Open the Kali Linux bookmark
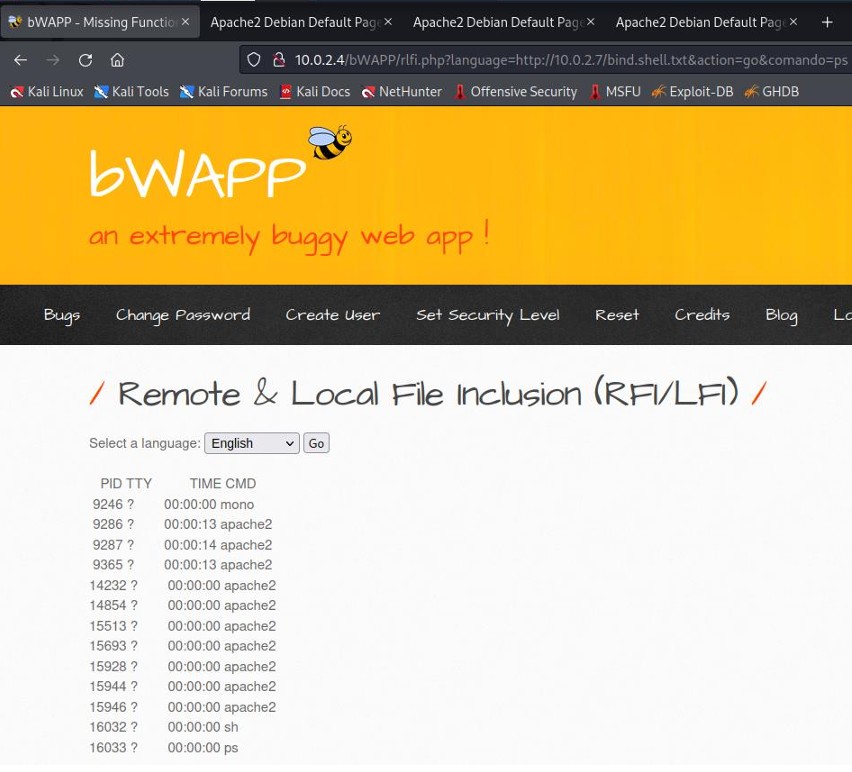The image size is (852, 772). [47, 92]
